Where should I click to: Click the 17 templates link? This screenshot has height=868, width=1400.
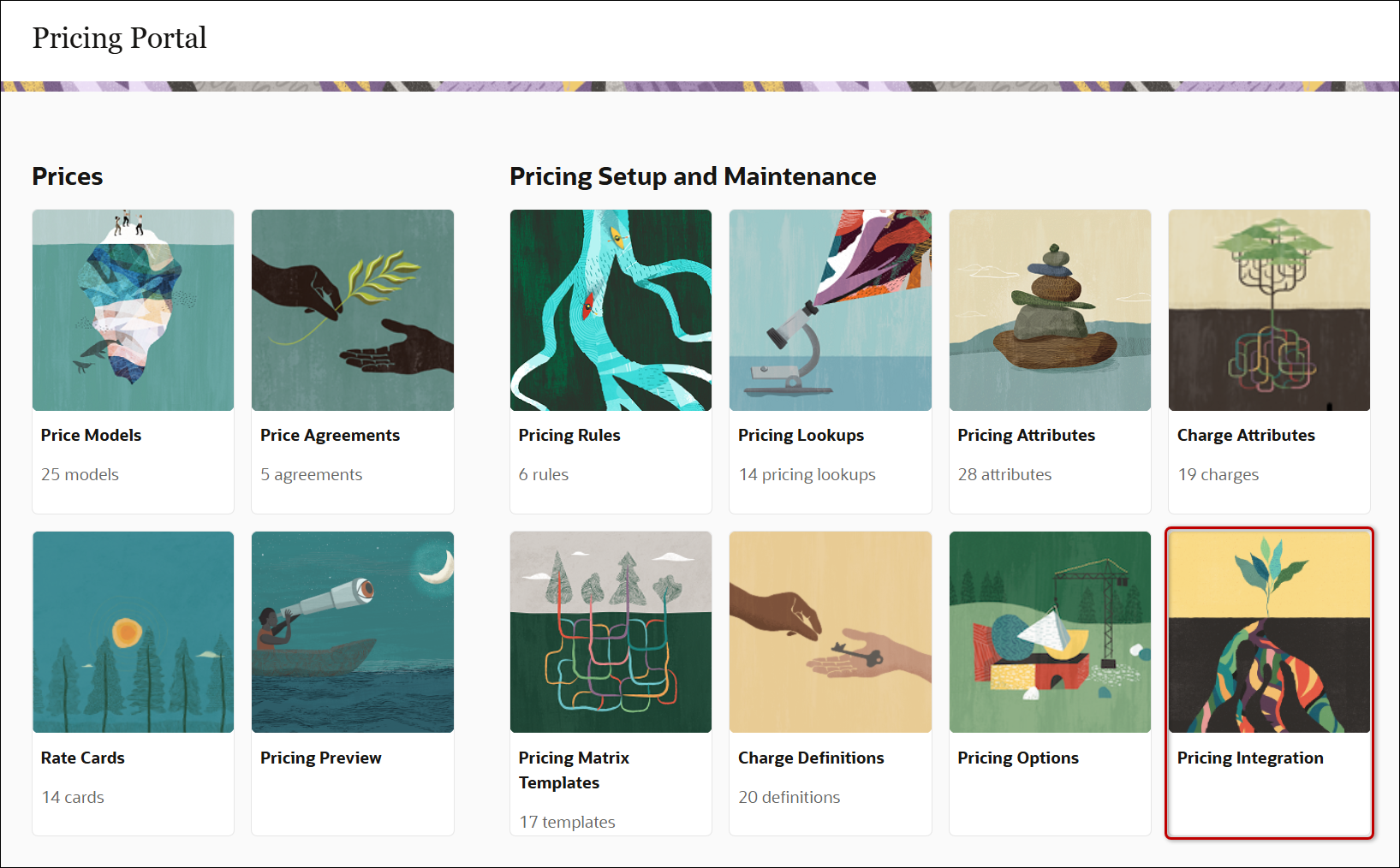(x=567, y=821)
